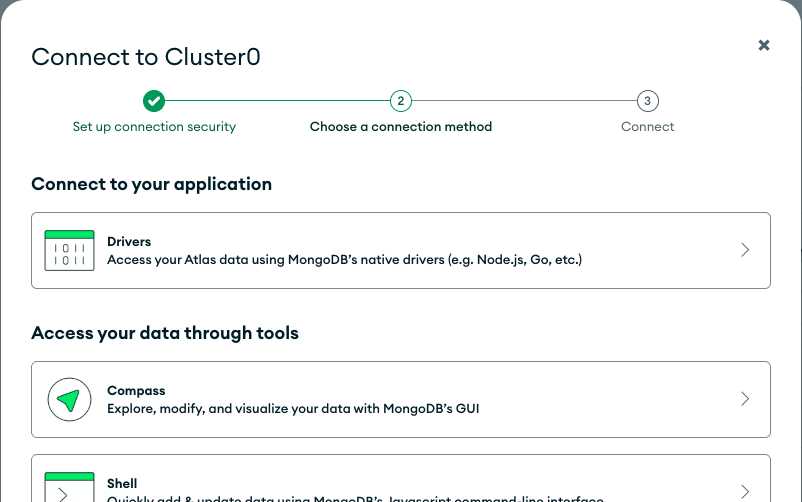Image resolution: width=802 pixels, height=502 pixels.
Task: Click the Shell terminal icon
Action: (x=70, y=487)
